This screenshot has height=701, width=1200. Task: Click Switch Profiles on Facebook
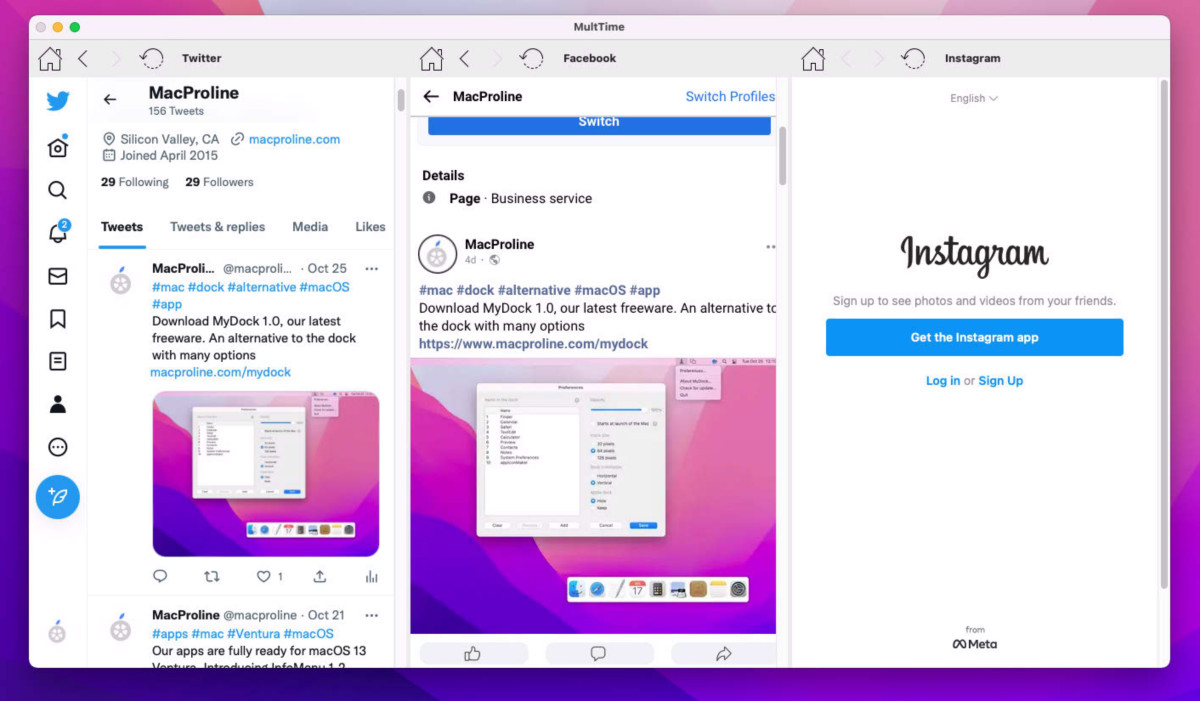(x=730, y=97)
